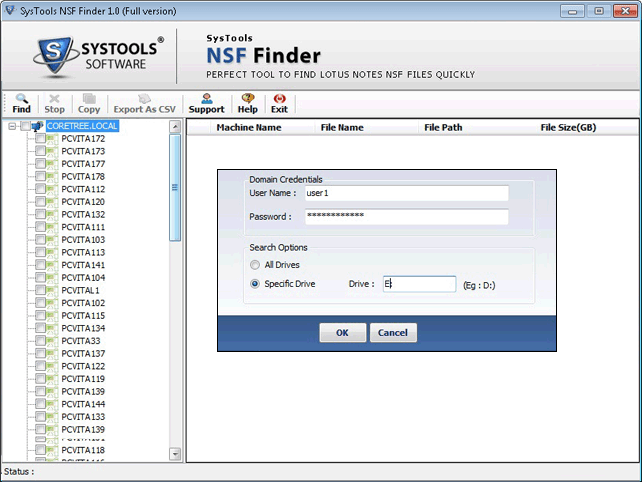Sort by File Path column header
642x482 pixels.
443,128
